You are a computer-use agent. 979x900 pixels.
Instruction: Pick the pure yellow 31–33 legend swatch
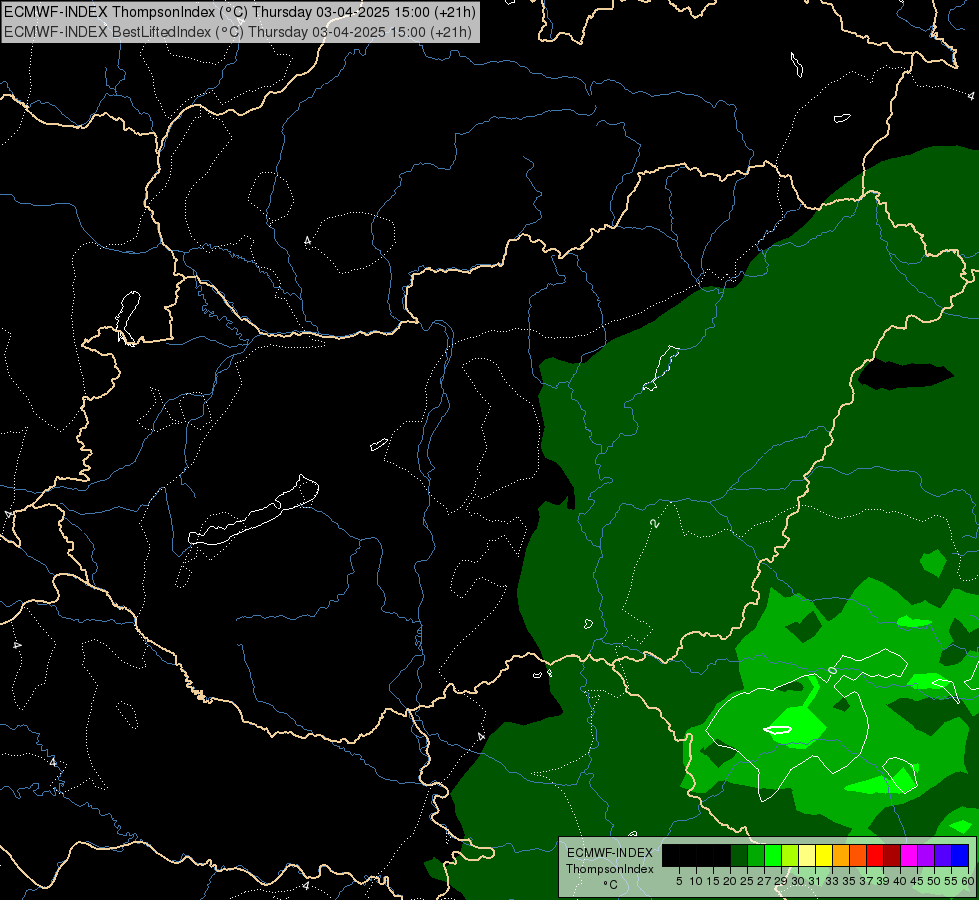(824, 855)
